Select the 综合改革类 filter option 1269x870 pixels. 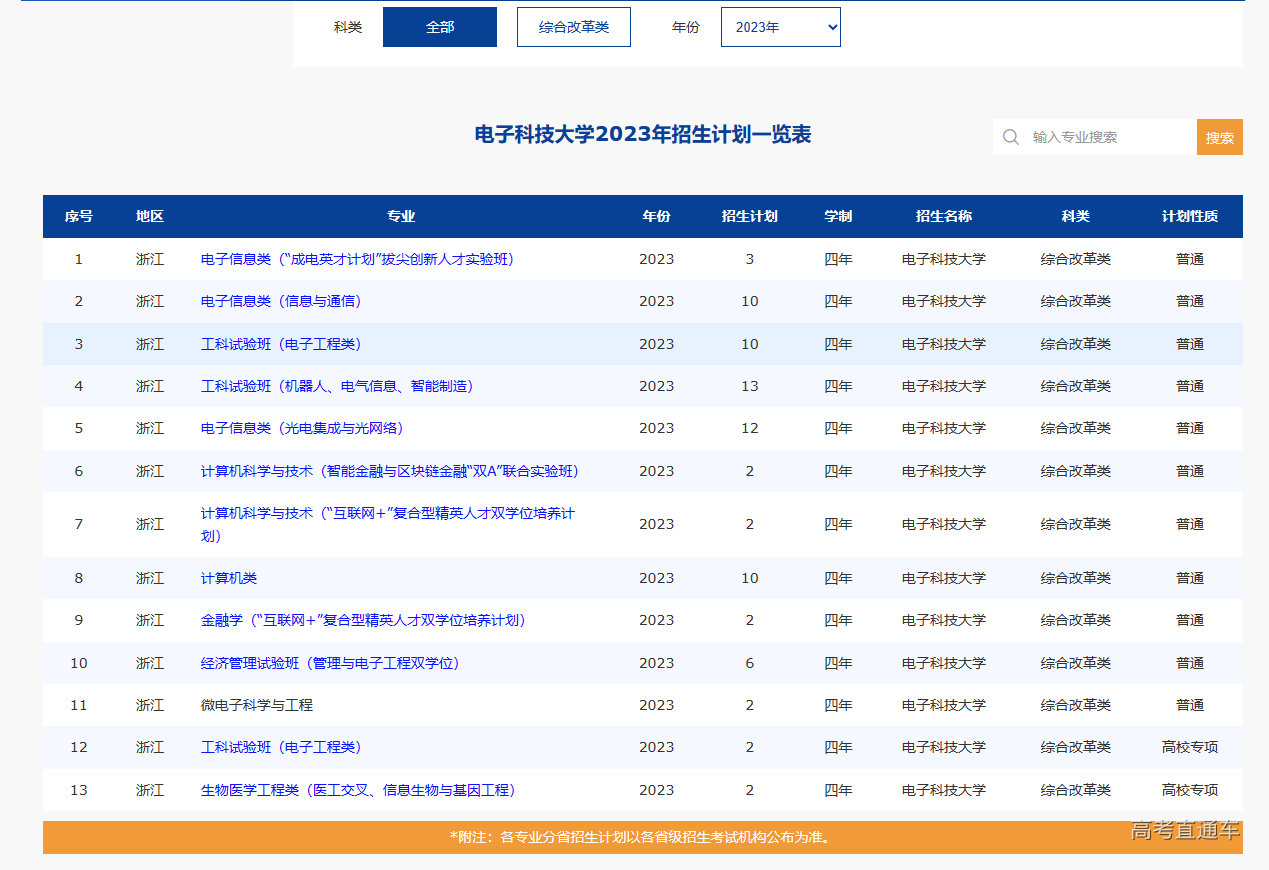[x=573, y=27]
